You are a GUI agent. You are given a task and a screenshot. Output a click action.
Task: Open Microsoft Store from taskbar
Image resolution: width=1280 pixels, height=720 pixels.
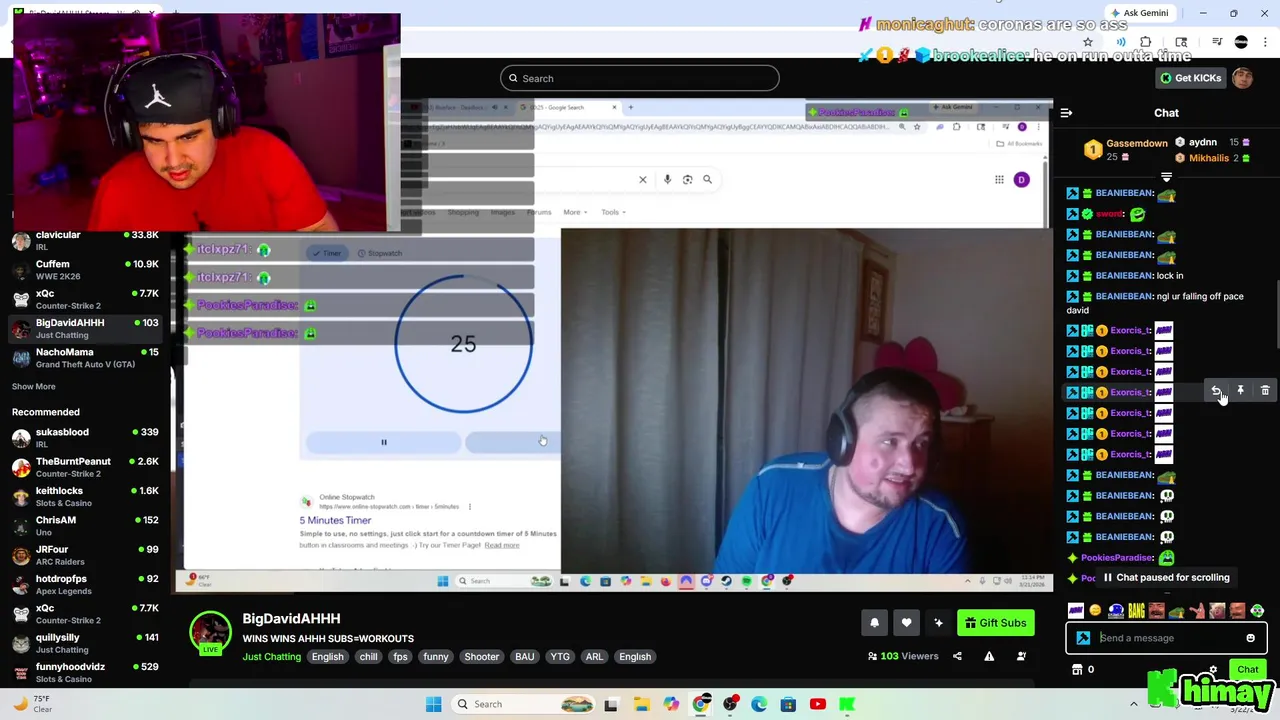click(x=788, y=704)
